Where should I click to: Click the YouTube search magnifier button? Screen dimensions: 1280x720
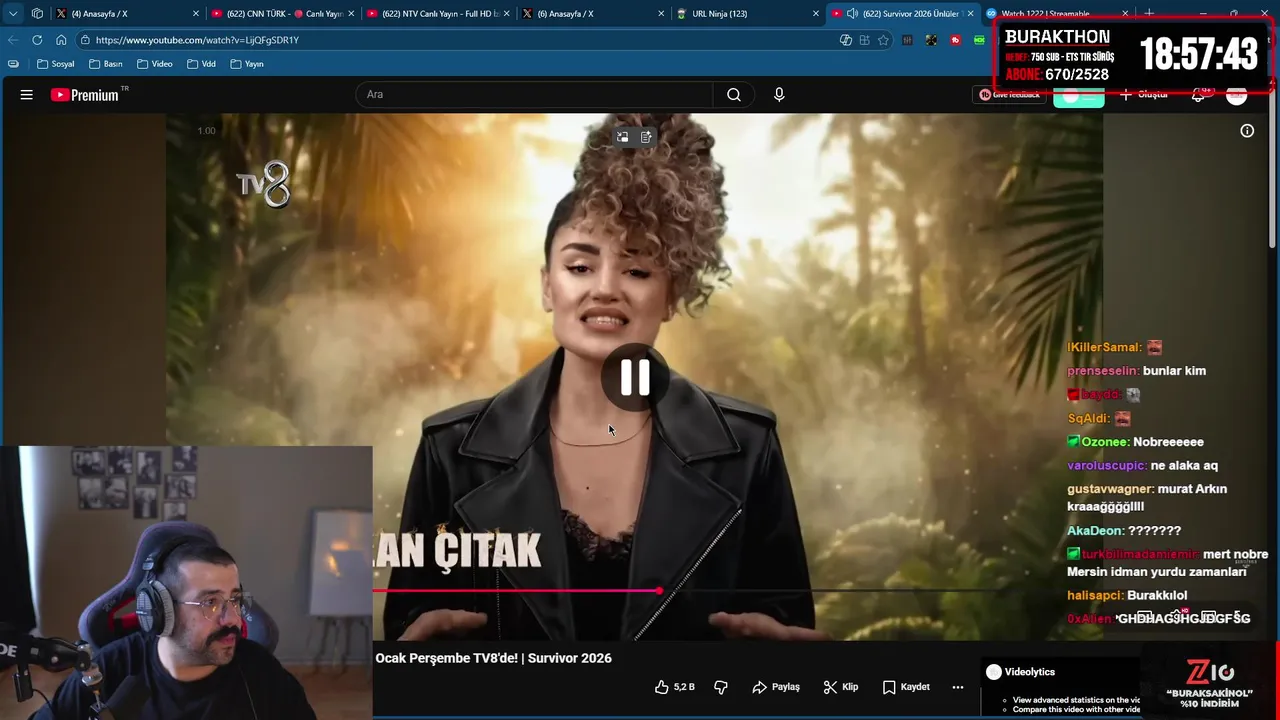point(734,95)
